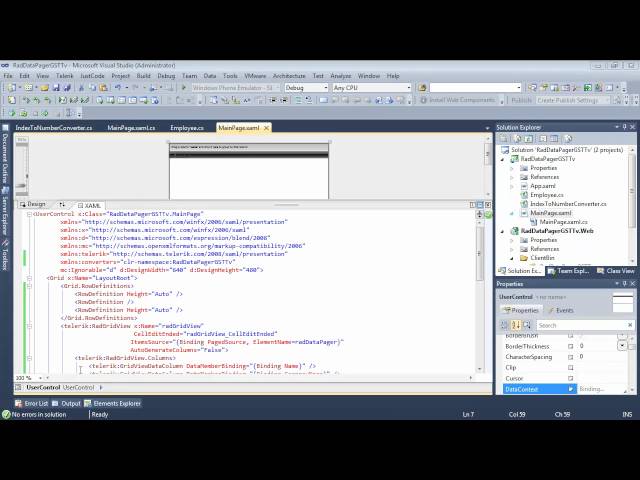640x480 pixels.
Task: Click the Undo arrow icon
Action: click(118, 88)
